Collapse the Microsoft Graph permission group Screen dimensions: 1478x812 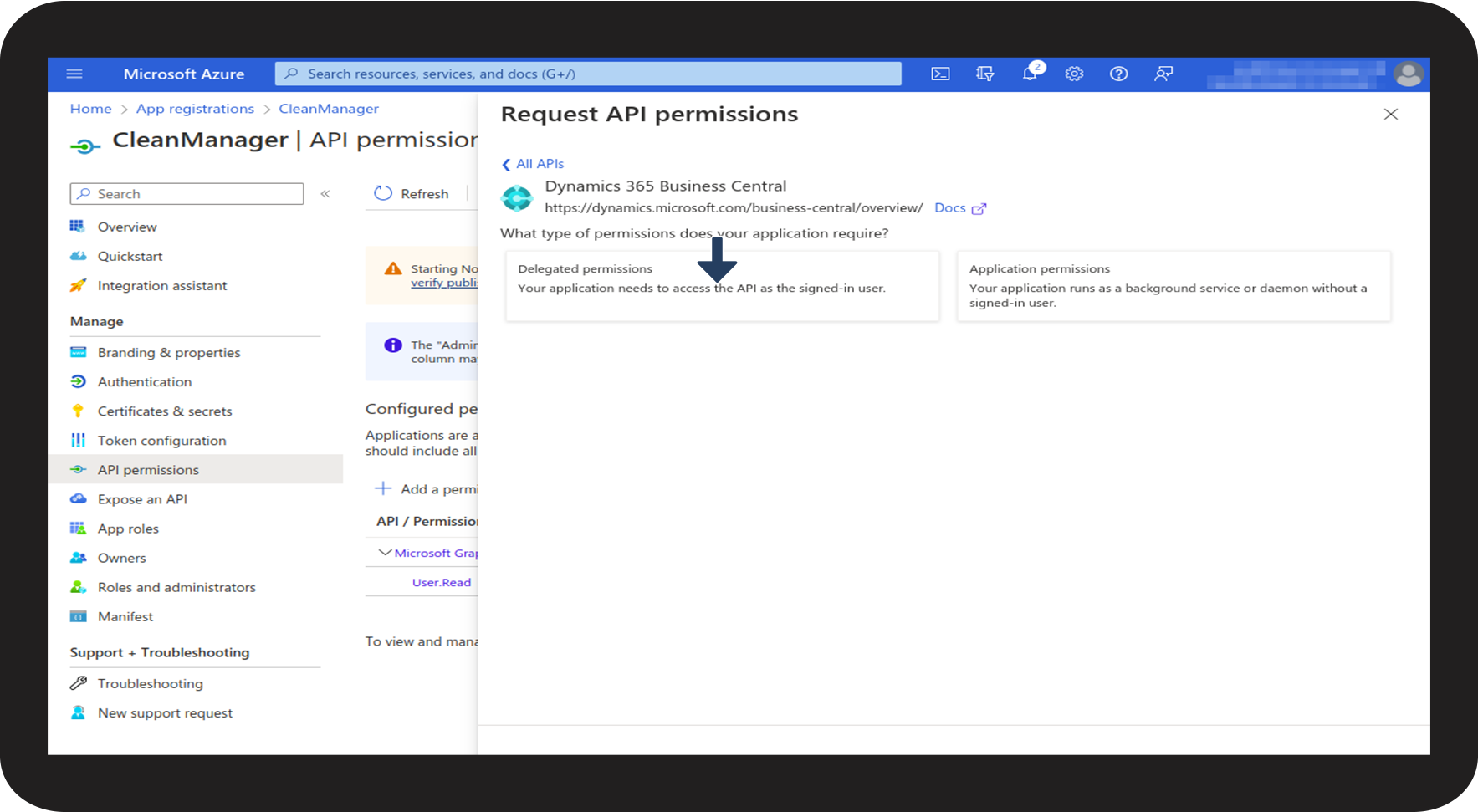pyautogui.click(x=385, y=553)
